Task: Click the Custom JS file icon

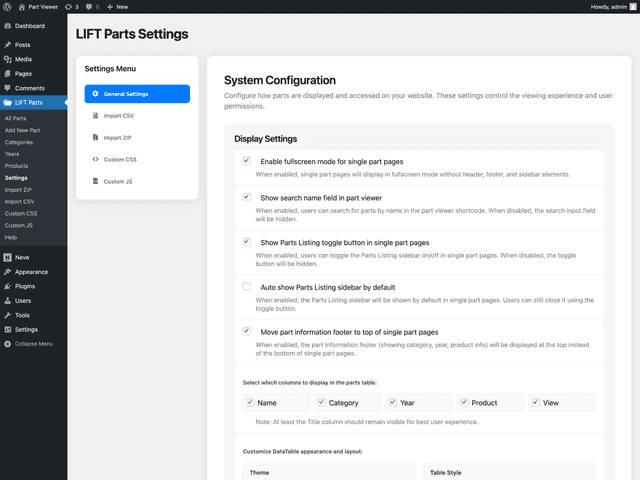Action: coord(95,181)
